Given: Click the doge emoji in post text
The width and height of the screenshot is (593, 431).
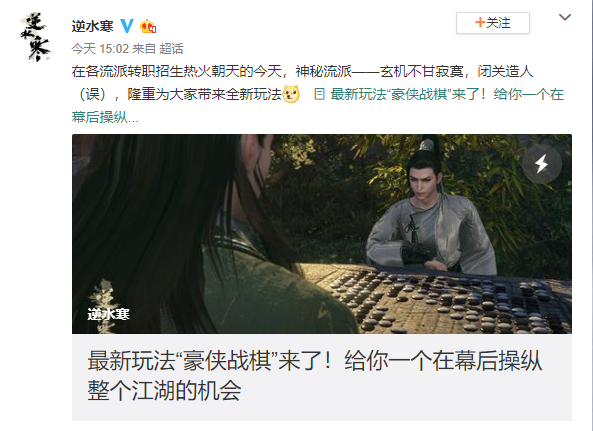Looking at the screenshot, I should click(x=291, y=94).
